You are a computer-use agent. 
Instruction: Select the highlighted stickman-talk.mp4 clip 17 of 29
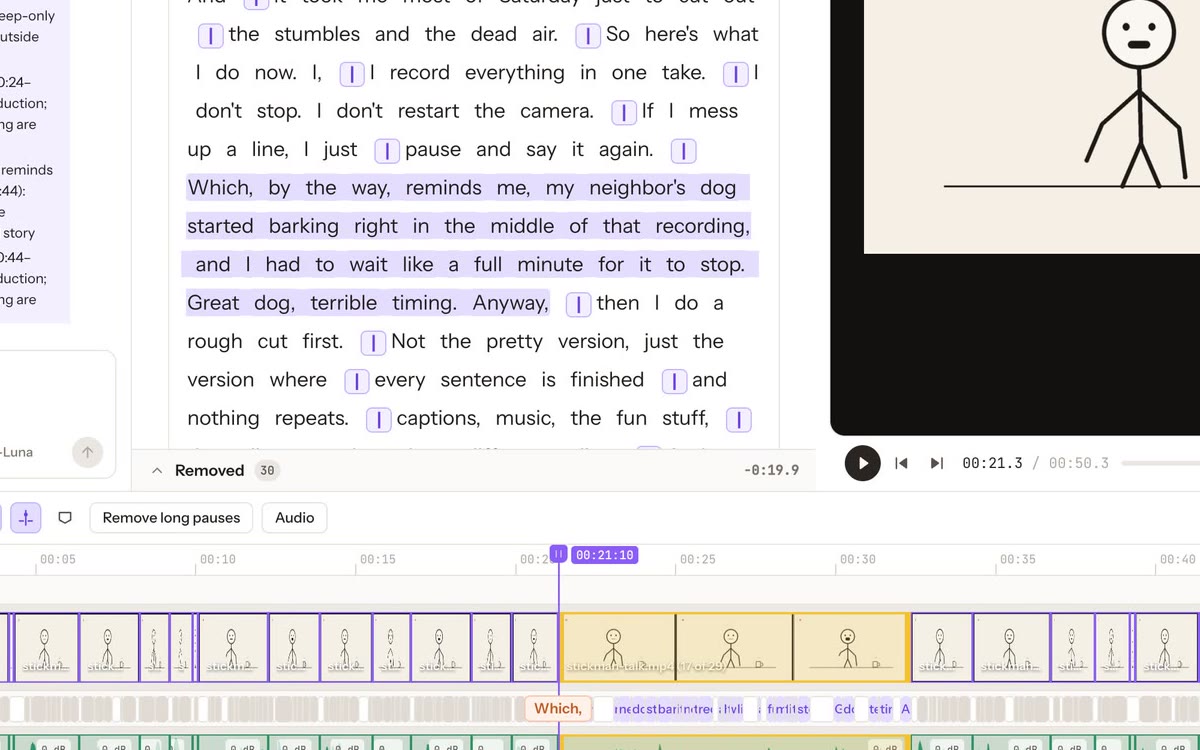pyautogui.click(x=734, y=648)
